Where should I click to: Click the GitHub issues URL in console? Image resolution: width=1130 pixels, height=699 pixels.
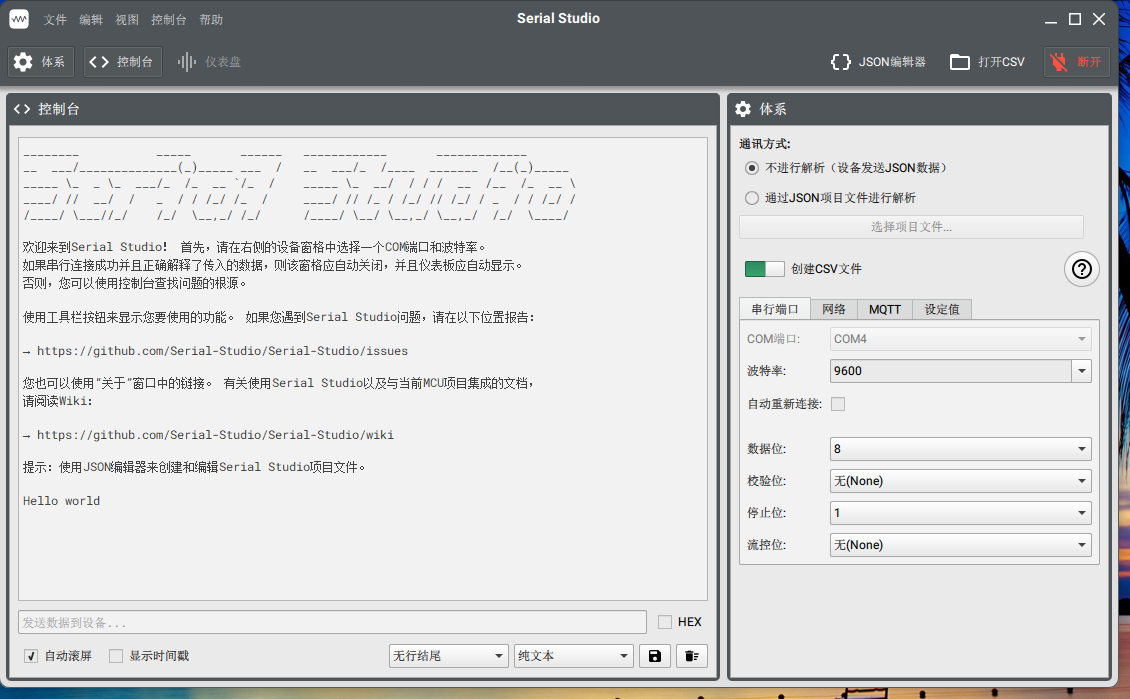pos(222,351)
